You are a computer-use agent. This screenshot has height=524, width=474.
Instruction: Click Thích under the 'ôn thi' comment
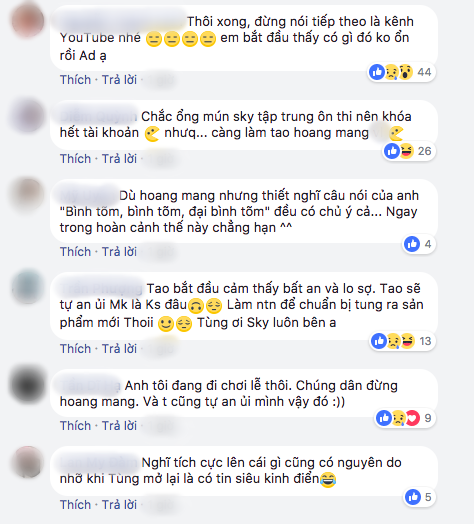click(75, 159)
